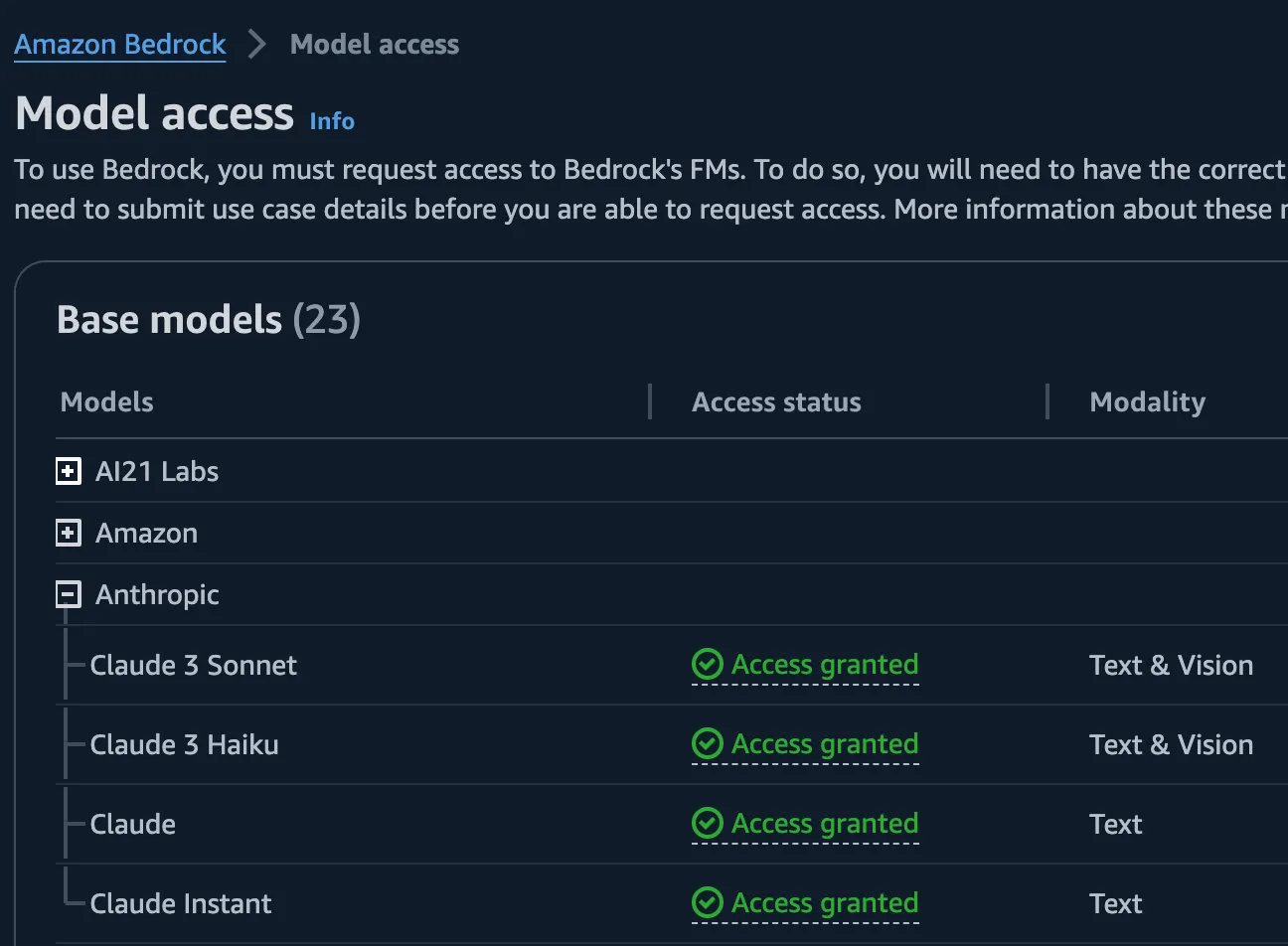Viewport: 1288px width, 946px height.
Task: Click the Modality column header
Action: [x=1147, y=402]
